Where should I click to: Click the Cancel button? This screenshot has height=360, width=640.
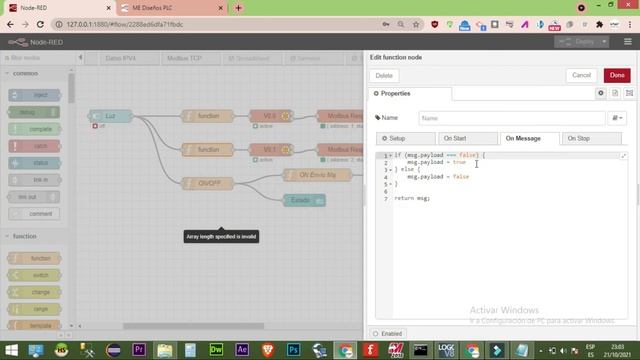coord(581,75)
